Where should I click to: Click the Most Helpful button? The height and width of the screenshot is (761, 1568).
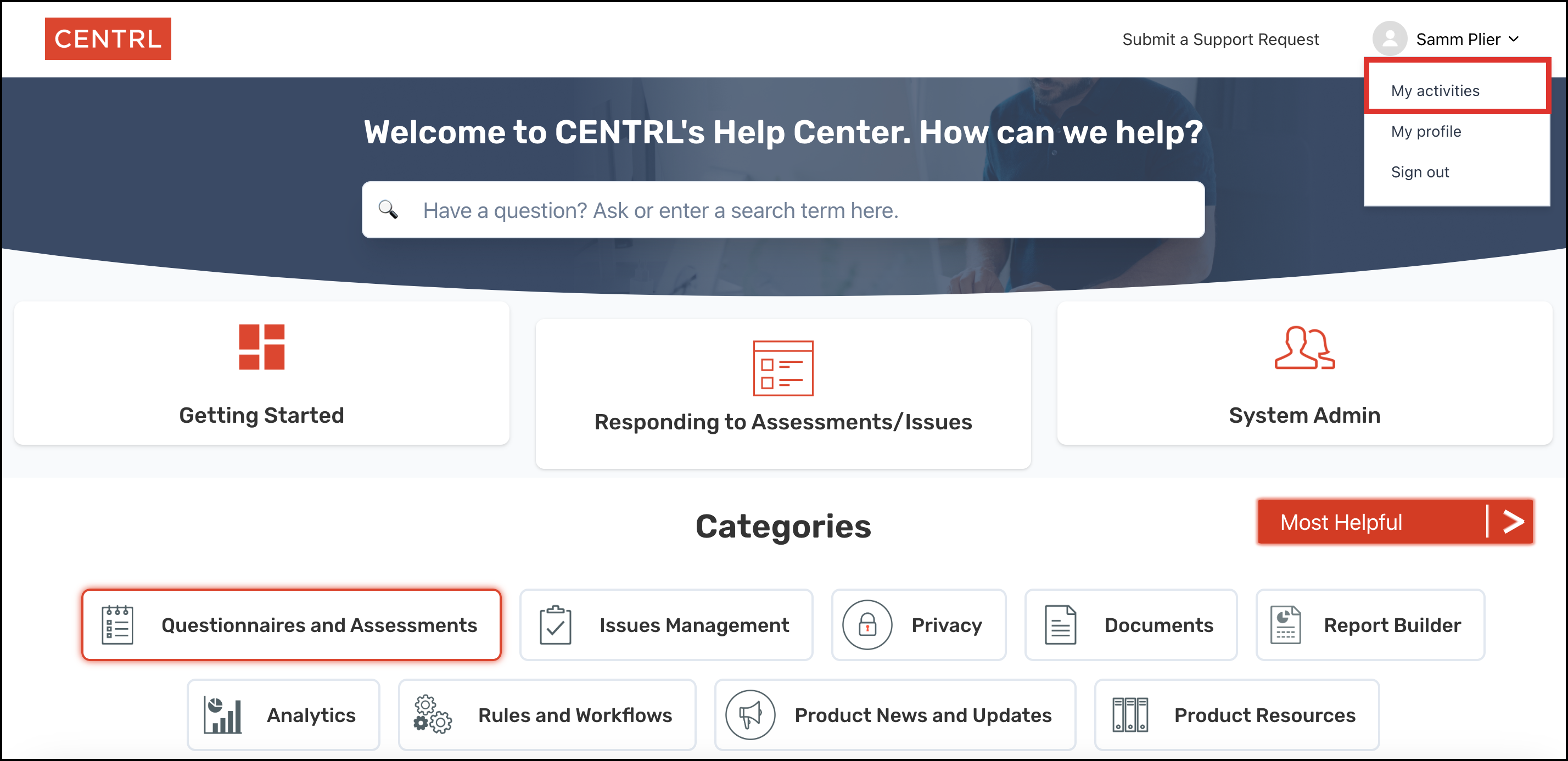pos(1395,522)
